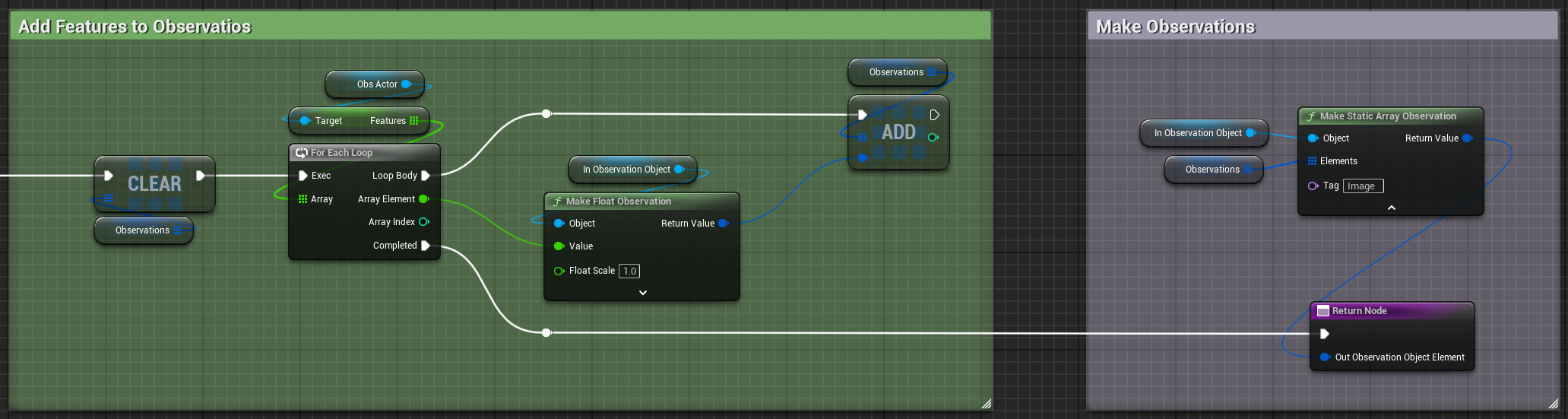
Task: Click the ADD node item input pin
Action: pyautogui.click(x=863, y=158)
